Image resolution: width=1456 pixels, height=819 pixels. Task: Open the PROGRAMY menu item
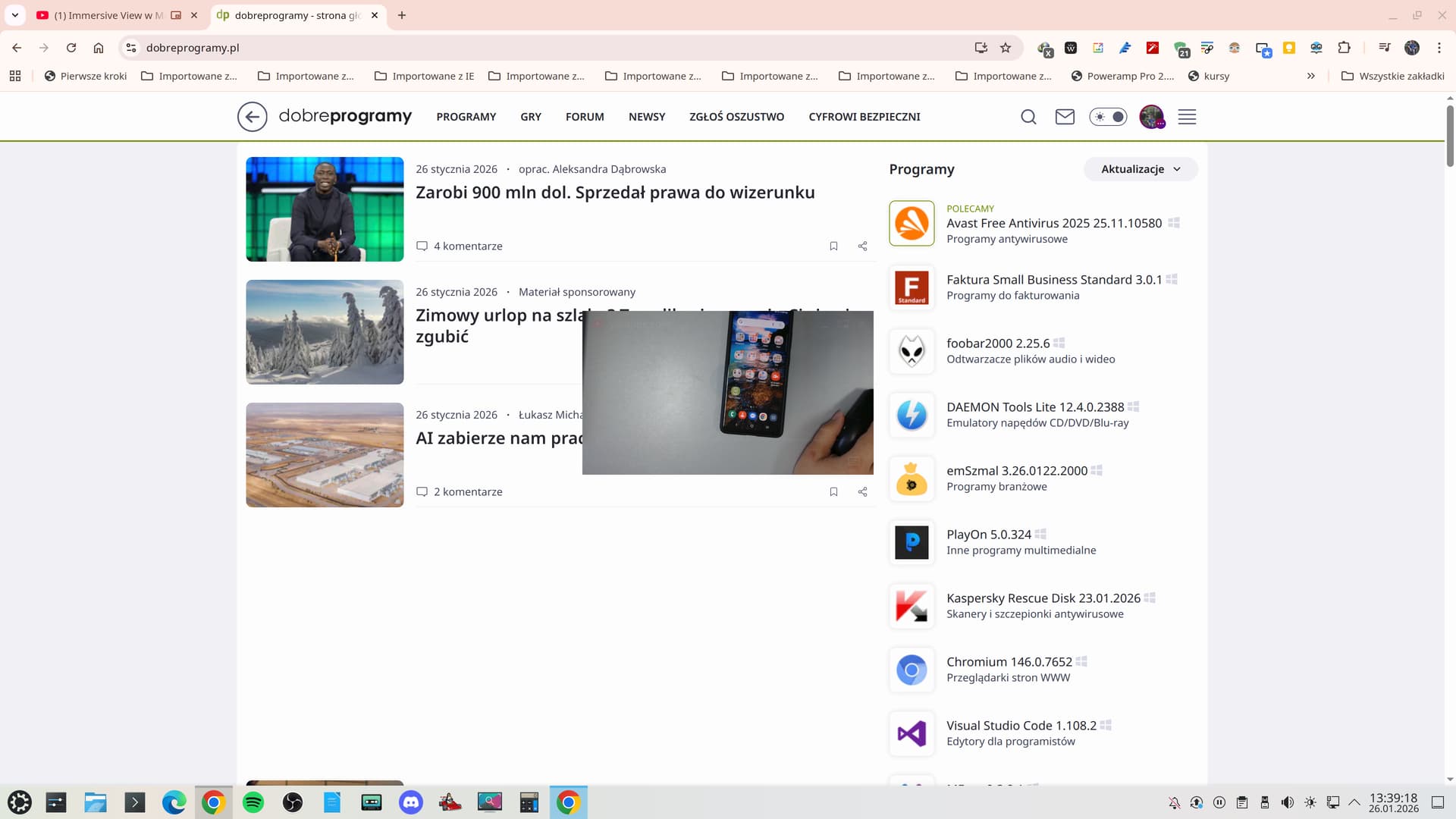point(466,117)
